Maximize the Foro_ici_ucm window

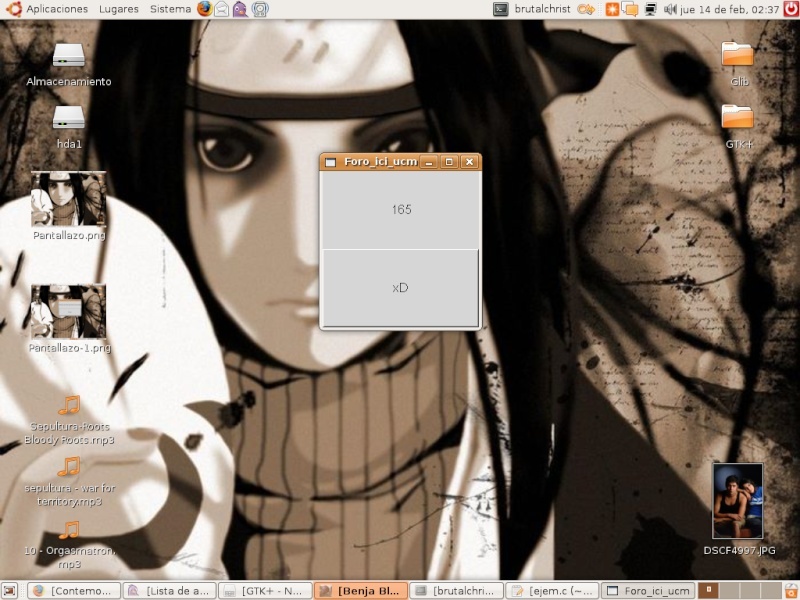[449, 162]
